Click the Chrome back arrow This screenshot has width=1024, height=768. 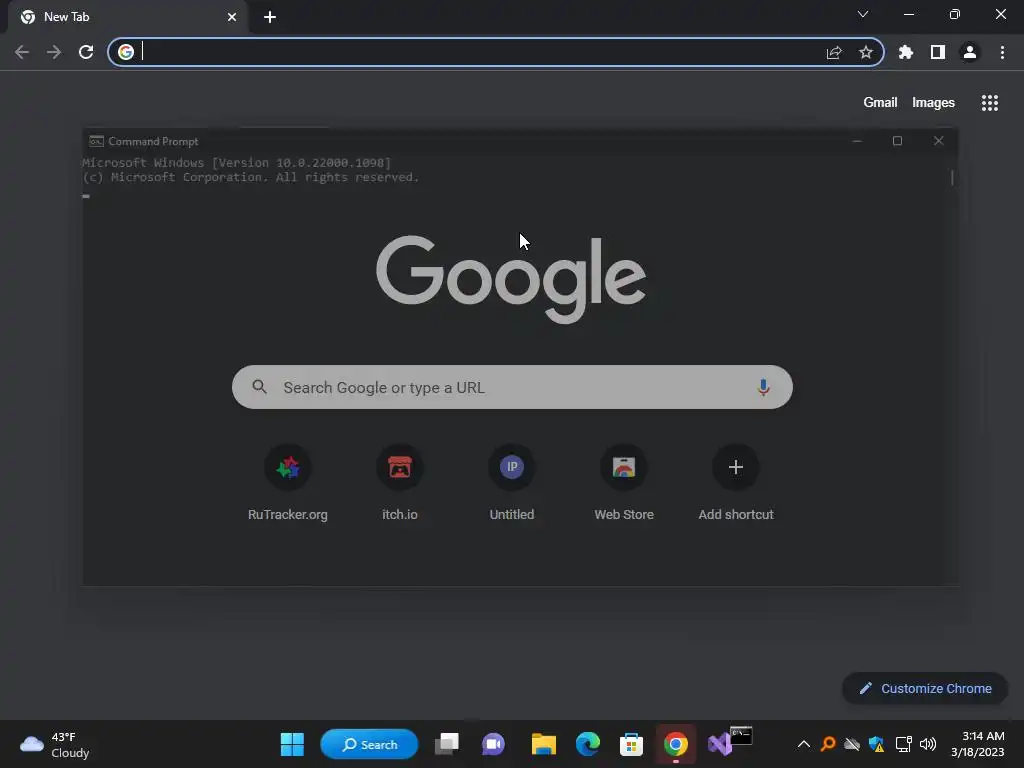tap(22, 52)
